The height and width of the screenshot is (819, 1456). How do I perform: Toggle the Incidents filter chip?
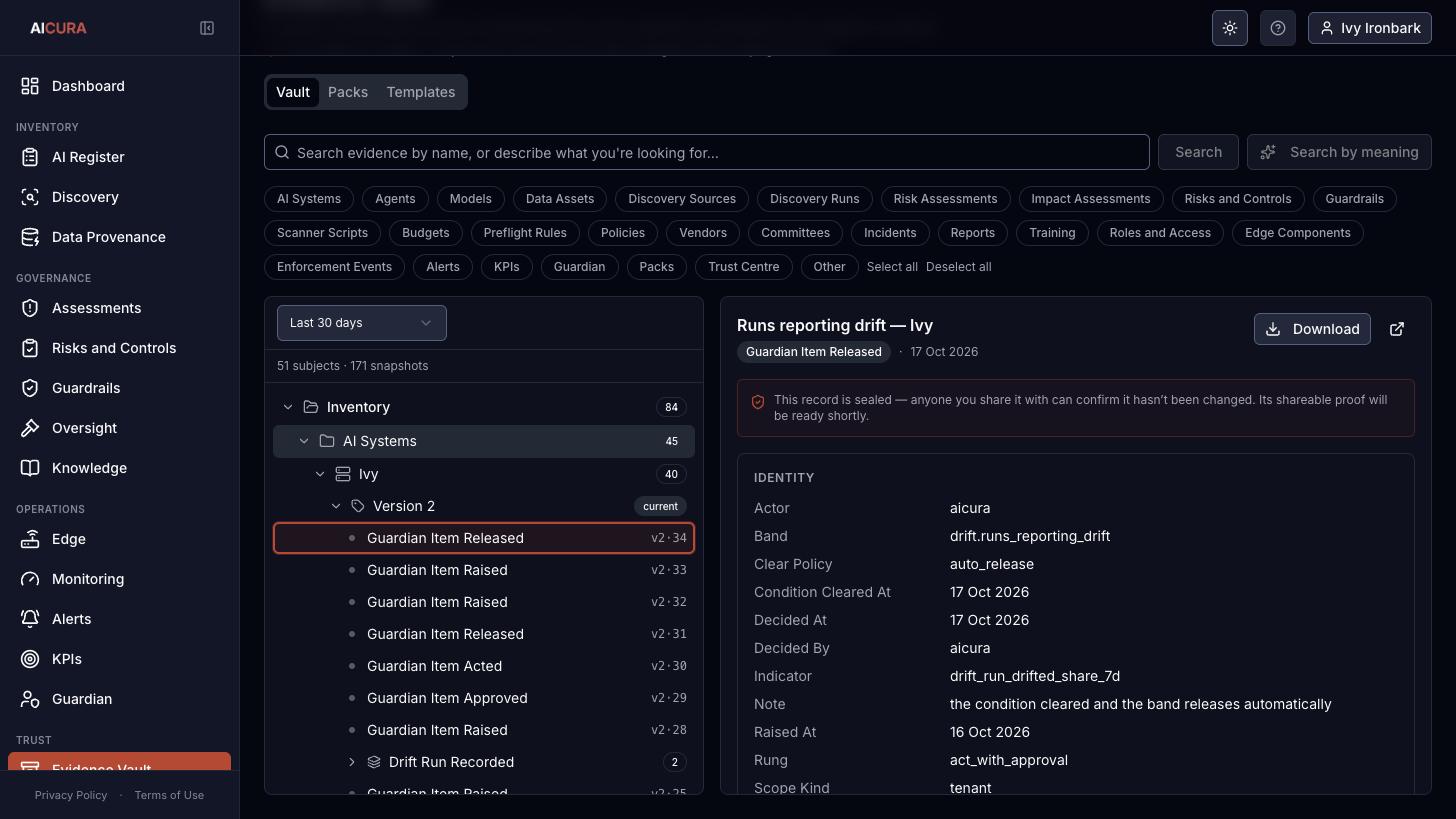click(890, 233)
